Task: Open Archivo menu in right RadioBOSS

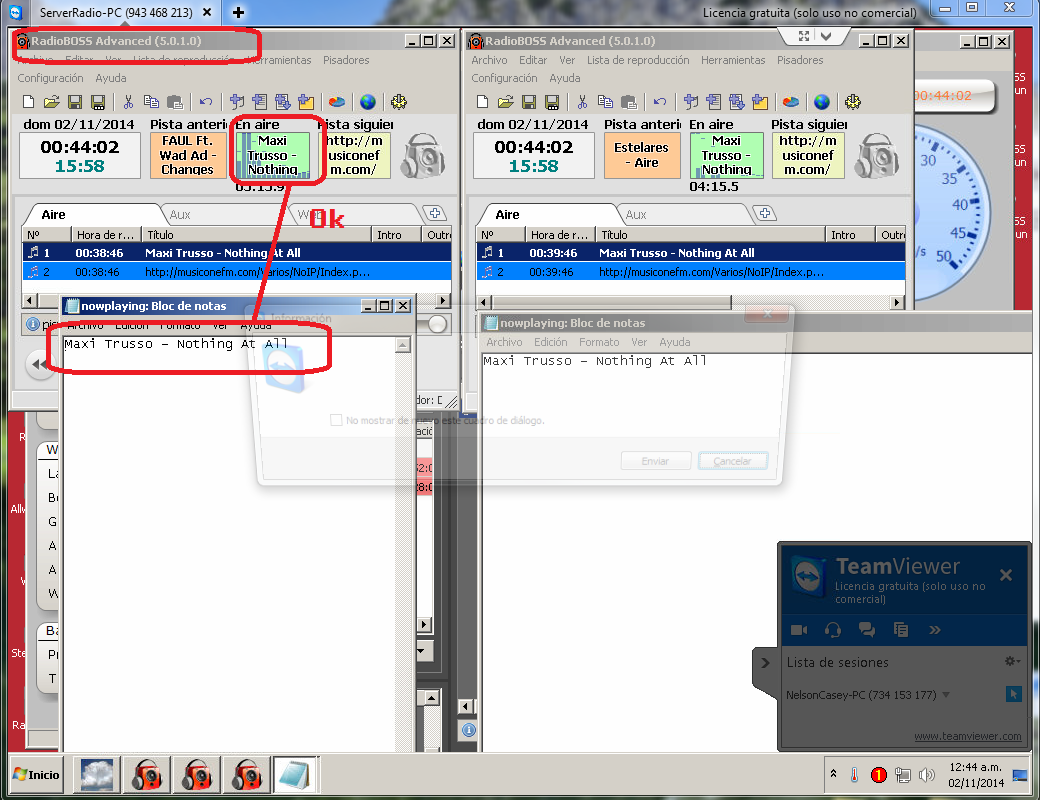Action: (489, 60)
